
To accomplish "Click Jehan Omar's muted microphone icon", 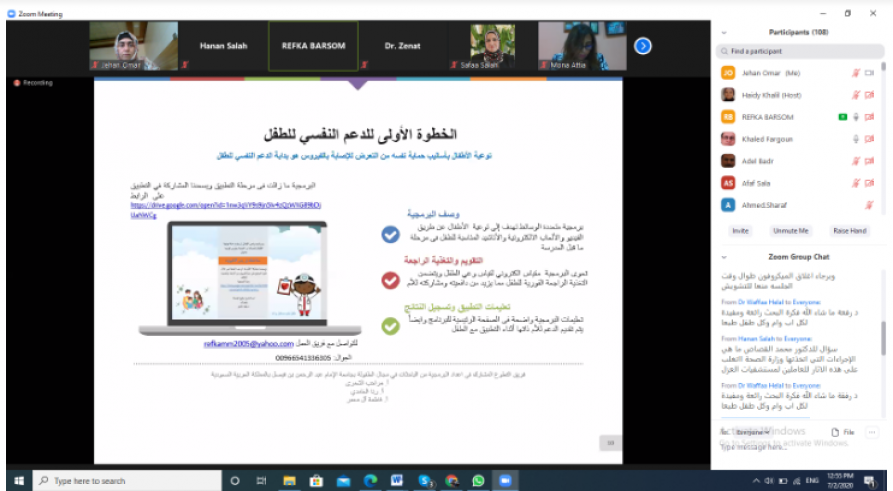I will tap(856, 72).
